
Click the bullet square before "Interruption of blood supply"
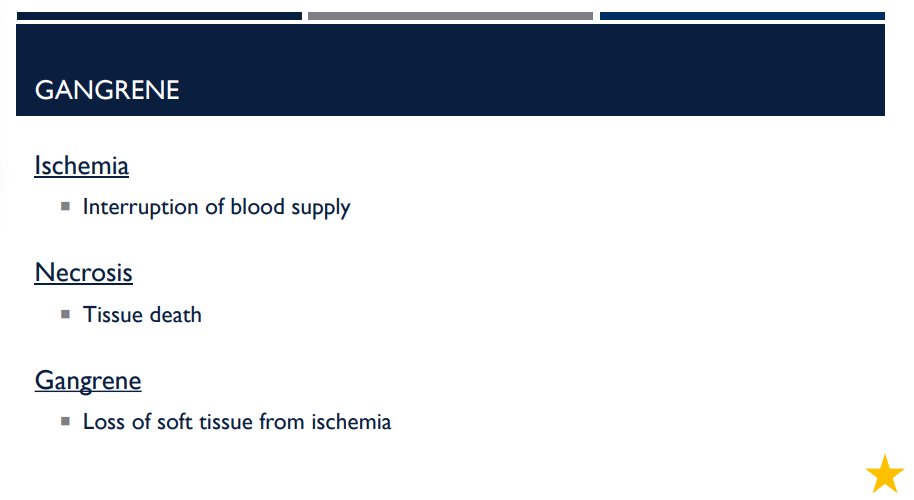point(65,206)
